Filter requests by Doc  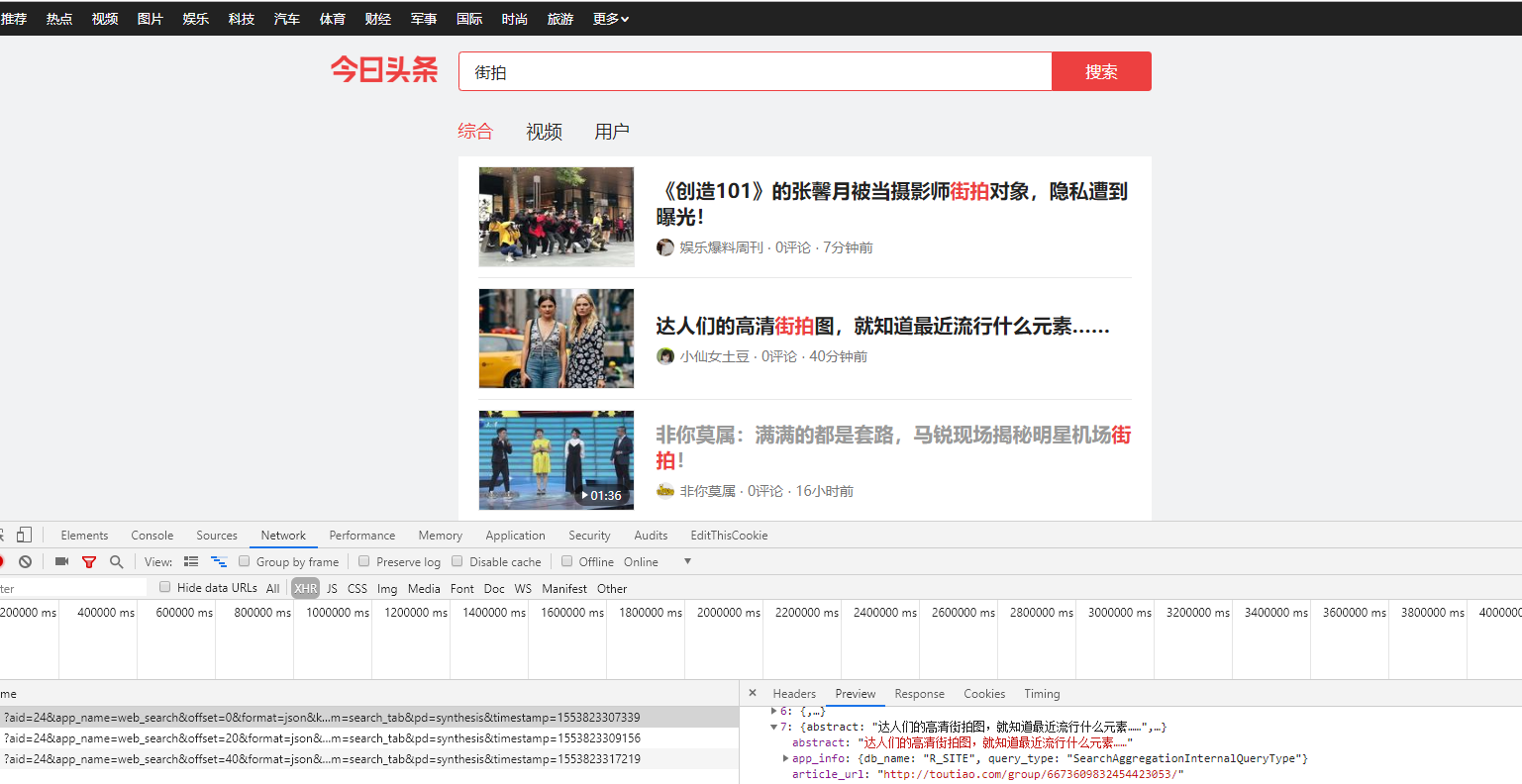[x=494, y=588]
